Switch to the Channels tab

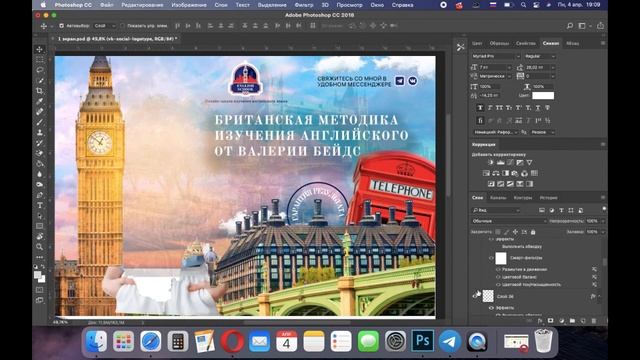498,198
